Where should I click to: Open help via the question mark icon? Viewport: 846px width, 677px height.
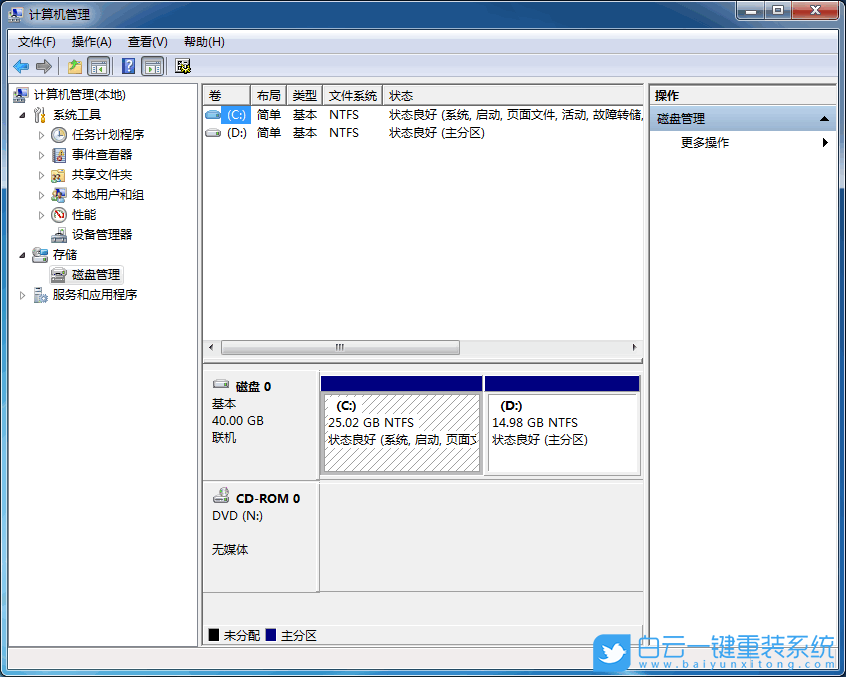click(130, 65)
